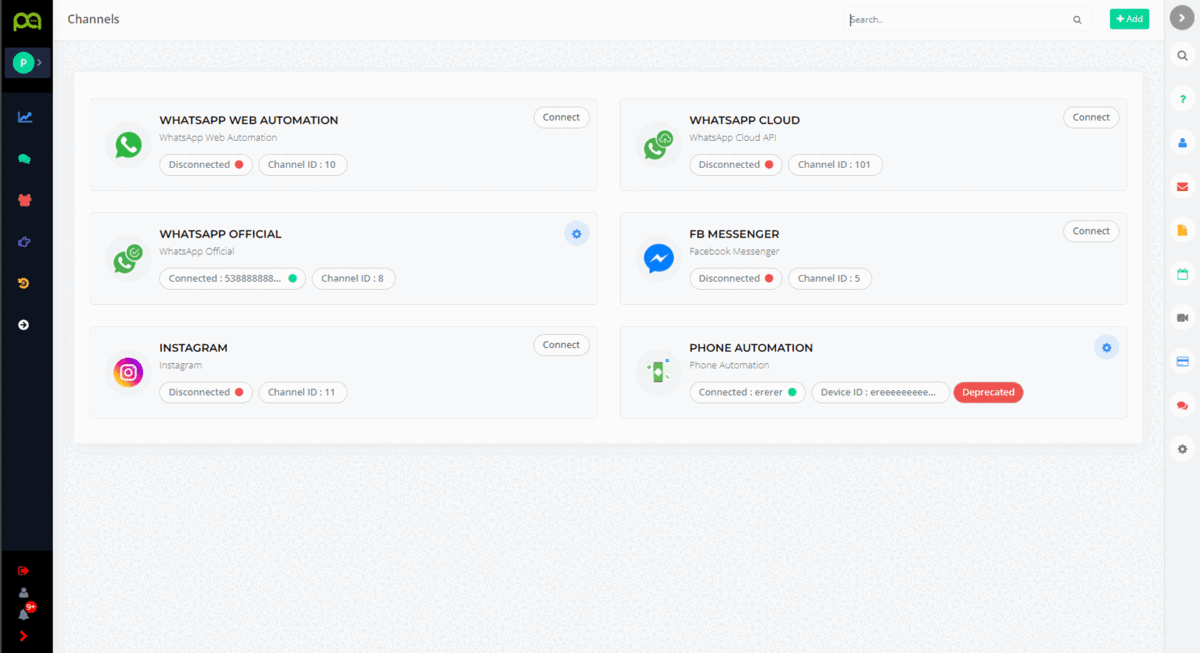Click the WhatsApp Web Automation logo icon

coord(128,145)
